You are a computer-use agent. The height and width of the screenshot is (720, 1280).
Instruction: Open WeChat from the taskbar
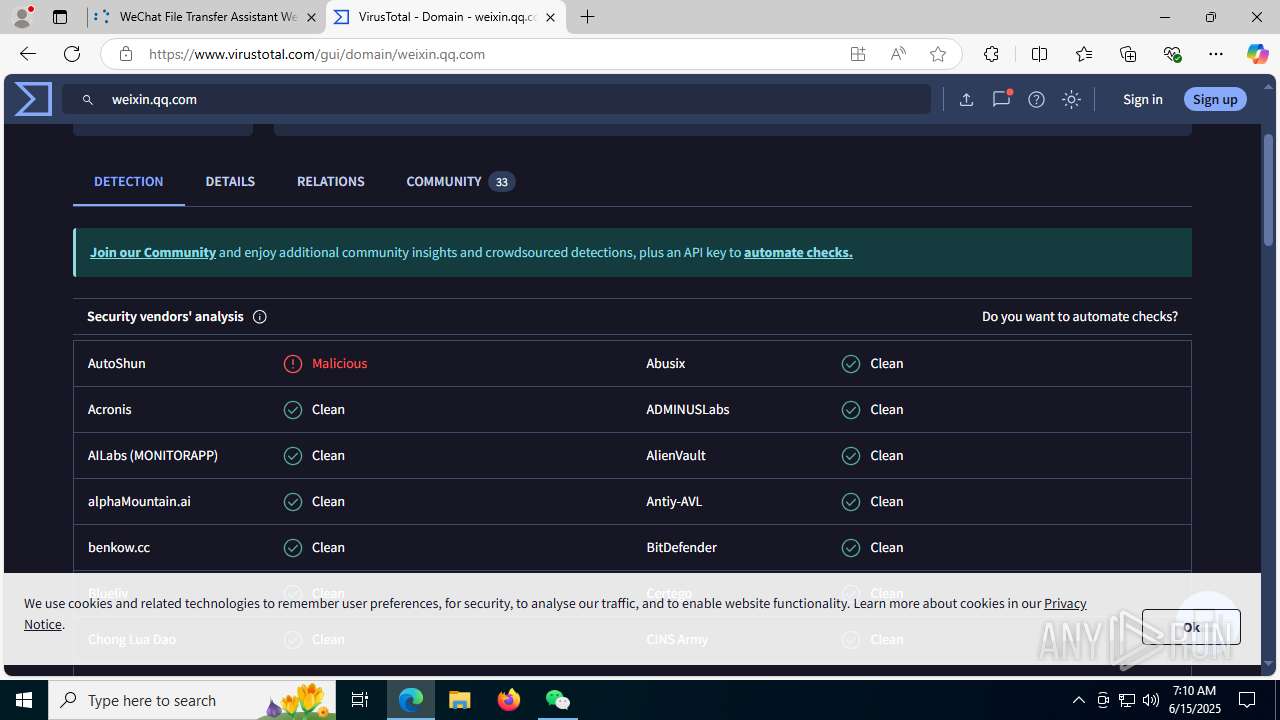click(x=558, y=700)
